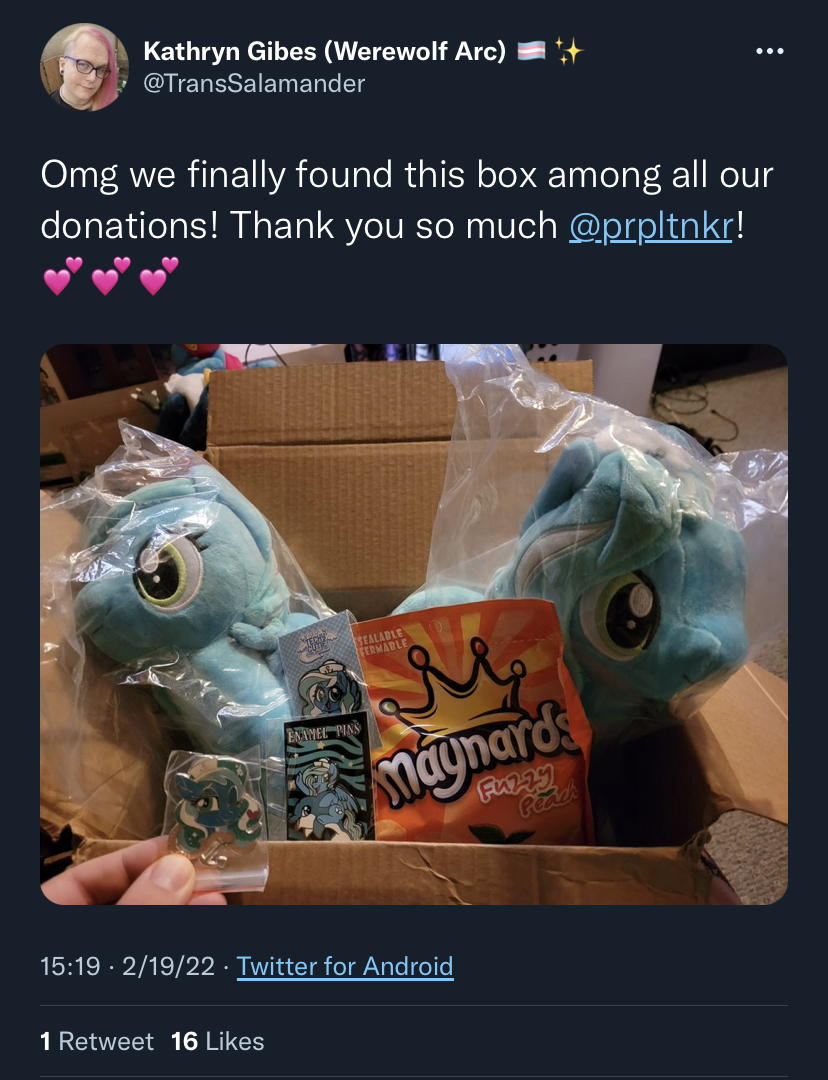View the 16 Likes list

pyautogui.click(x=218, y=1041)
